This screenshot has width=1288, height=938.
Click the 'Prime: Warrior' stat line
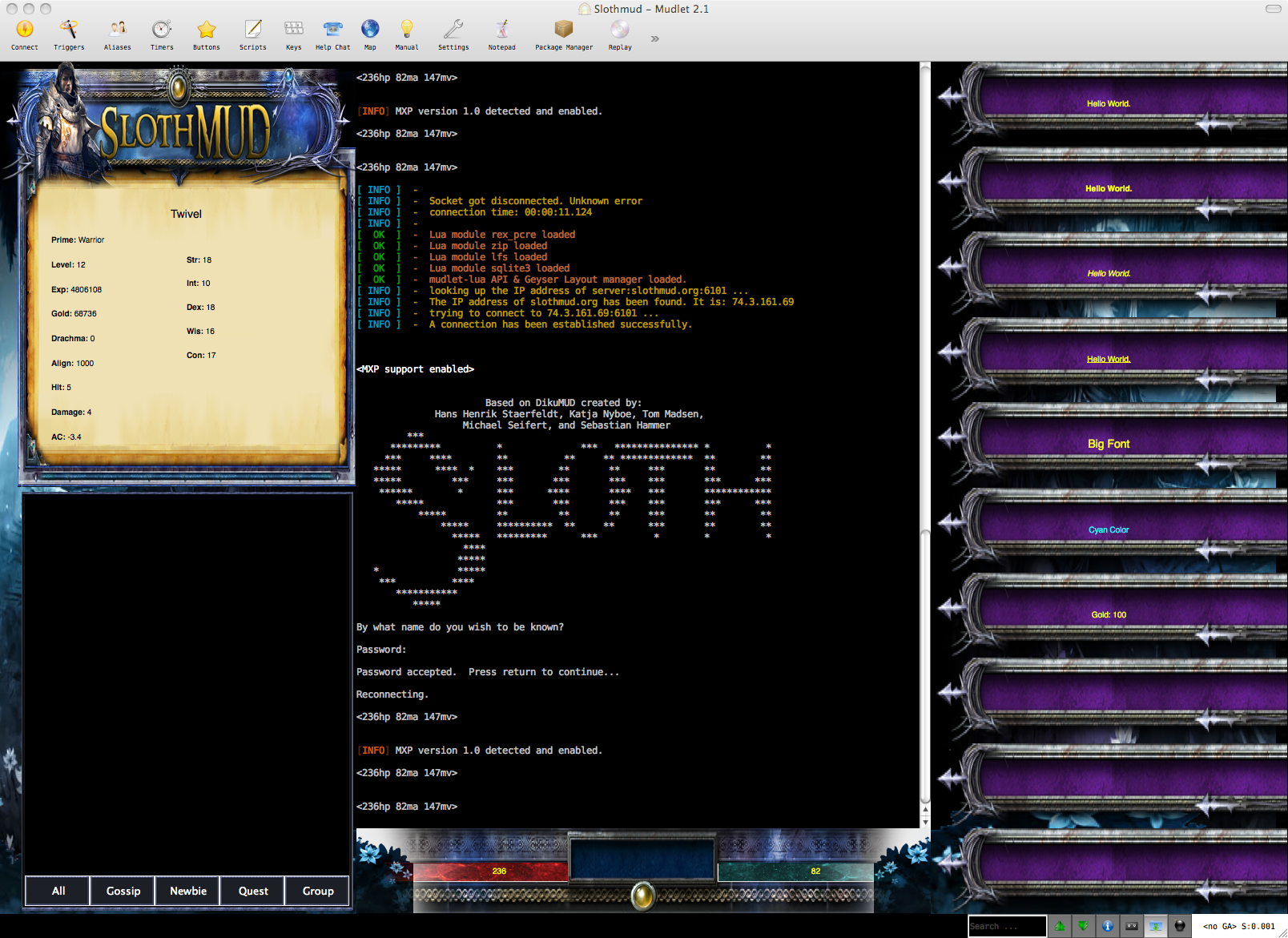click(78, 240)
